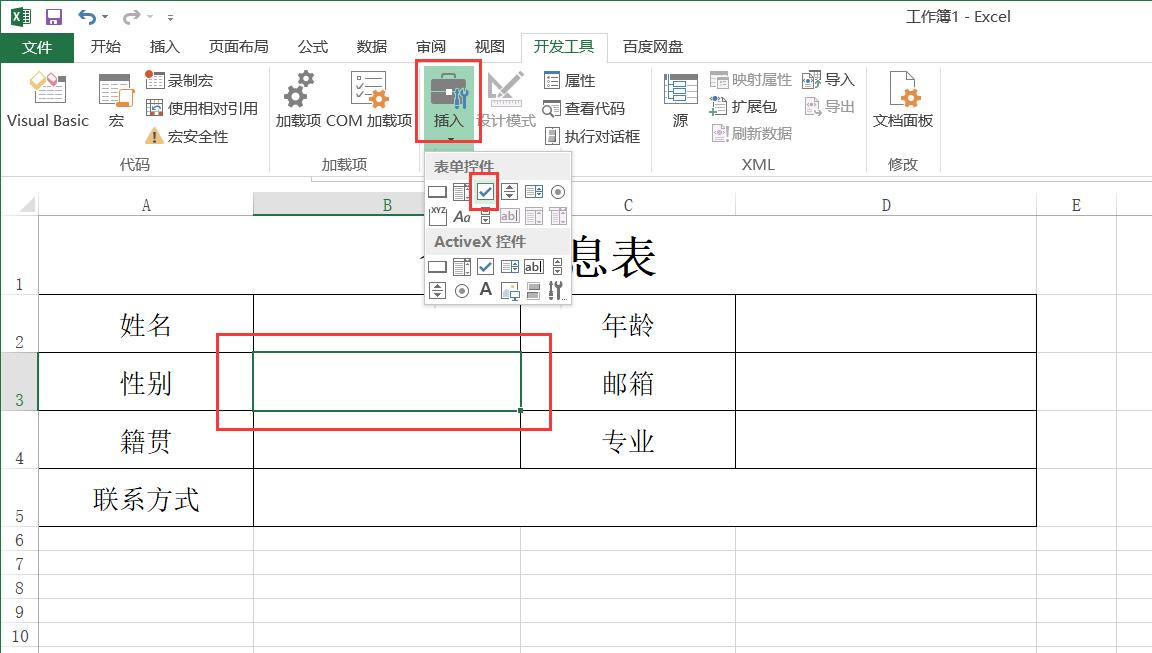1152x653 pixels.
Task: Click 映射属性 map properties
Action: (751, 79)
